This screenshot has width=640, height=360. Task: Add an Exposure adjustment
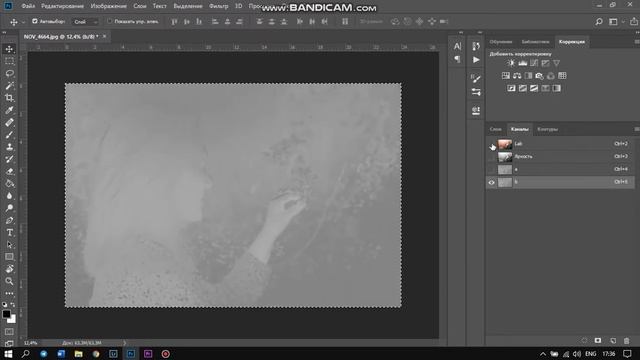[545, 63]
